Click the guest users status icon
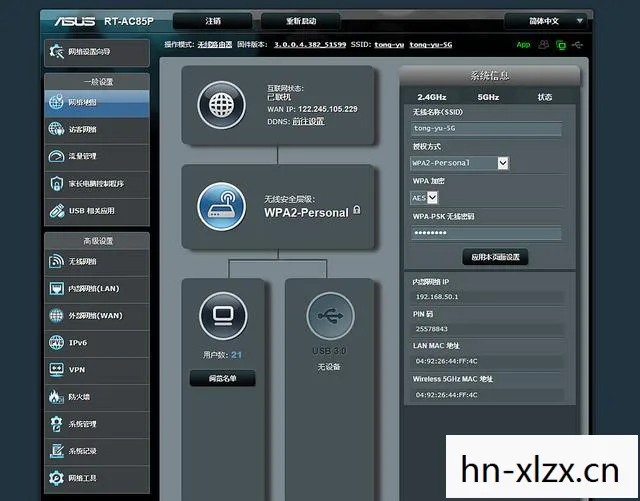The image size is (640, 501). pyautogui.click(x=543, y=45)
